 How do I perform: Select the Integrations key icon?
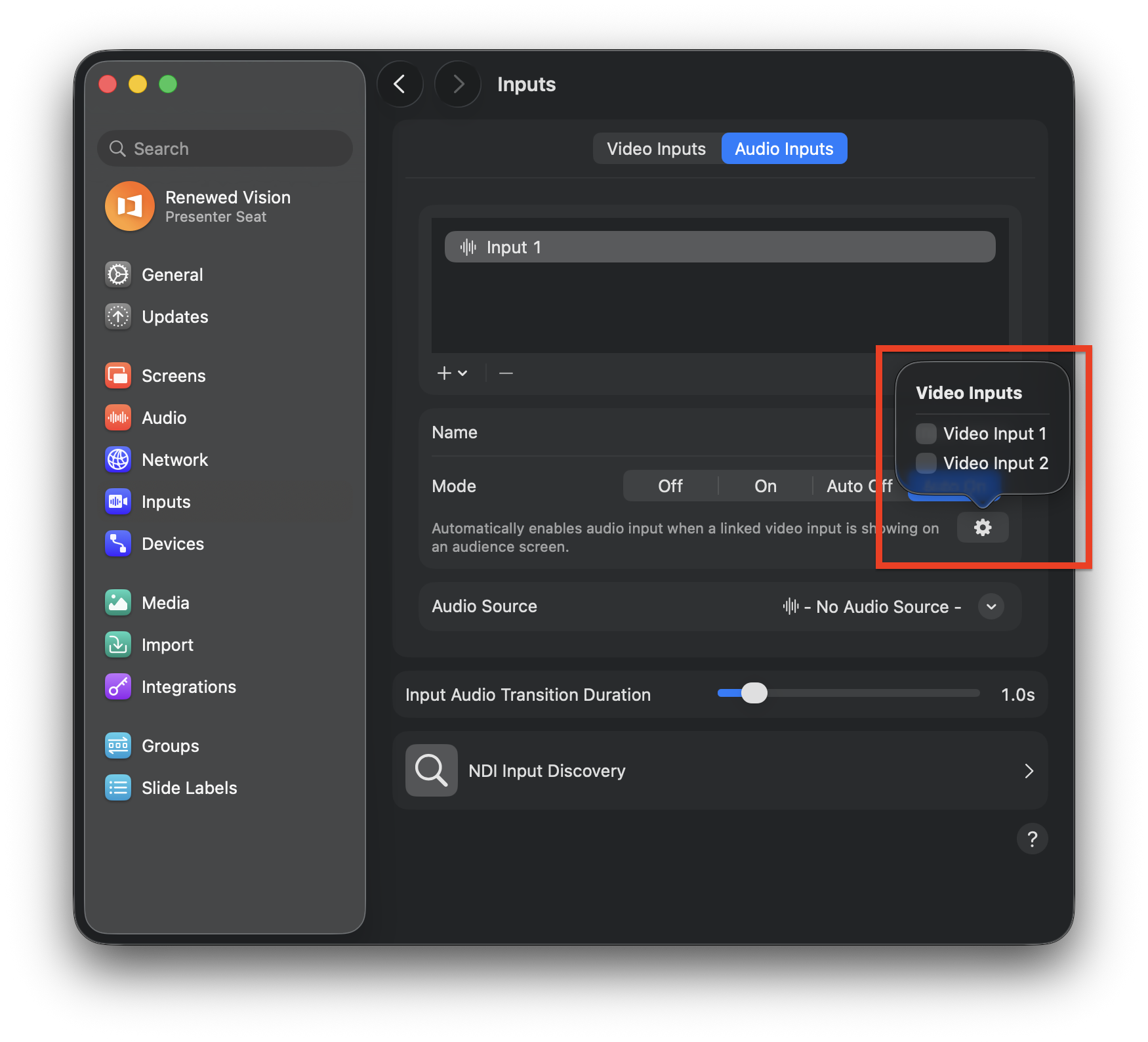[118, 686]
